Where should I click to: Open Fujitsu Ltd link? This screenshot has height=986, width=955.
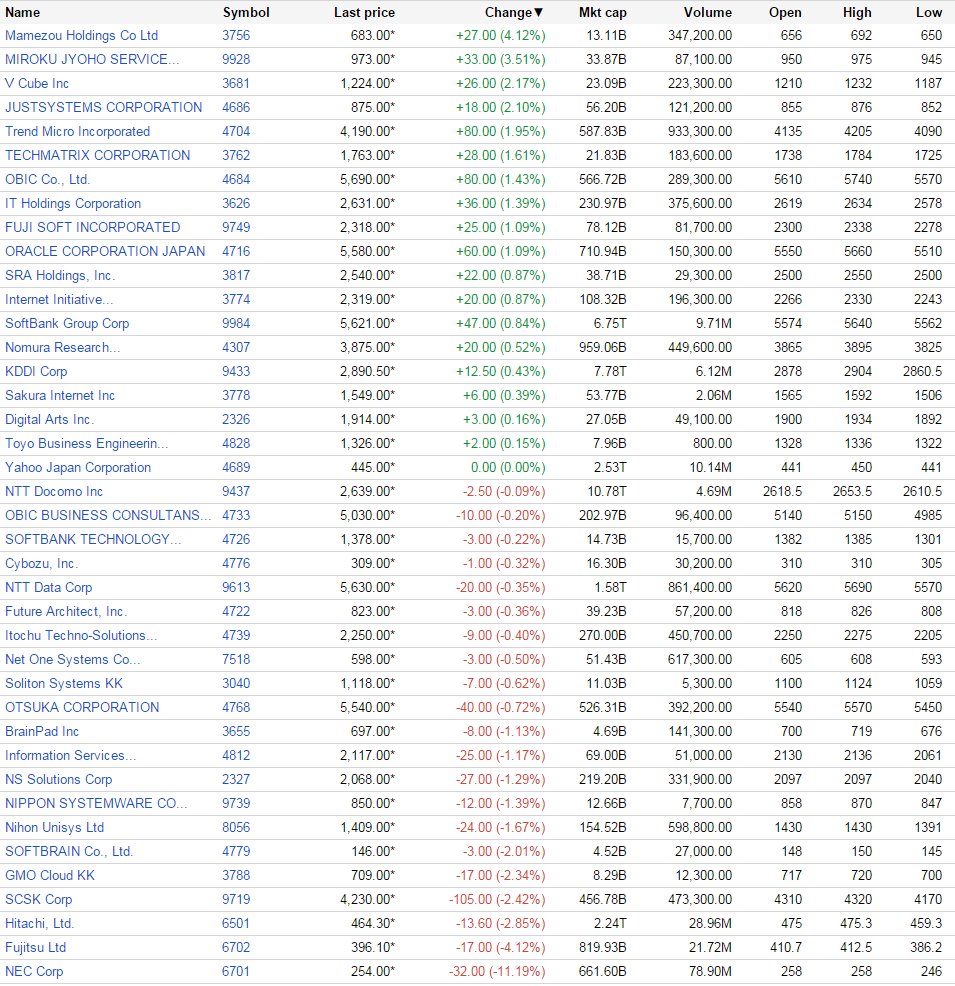click(35, 948)
